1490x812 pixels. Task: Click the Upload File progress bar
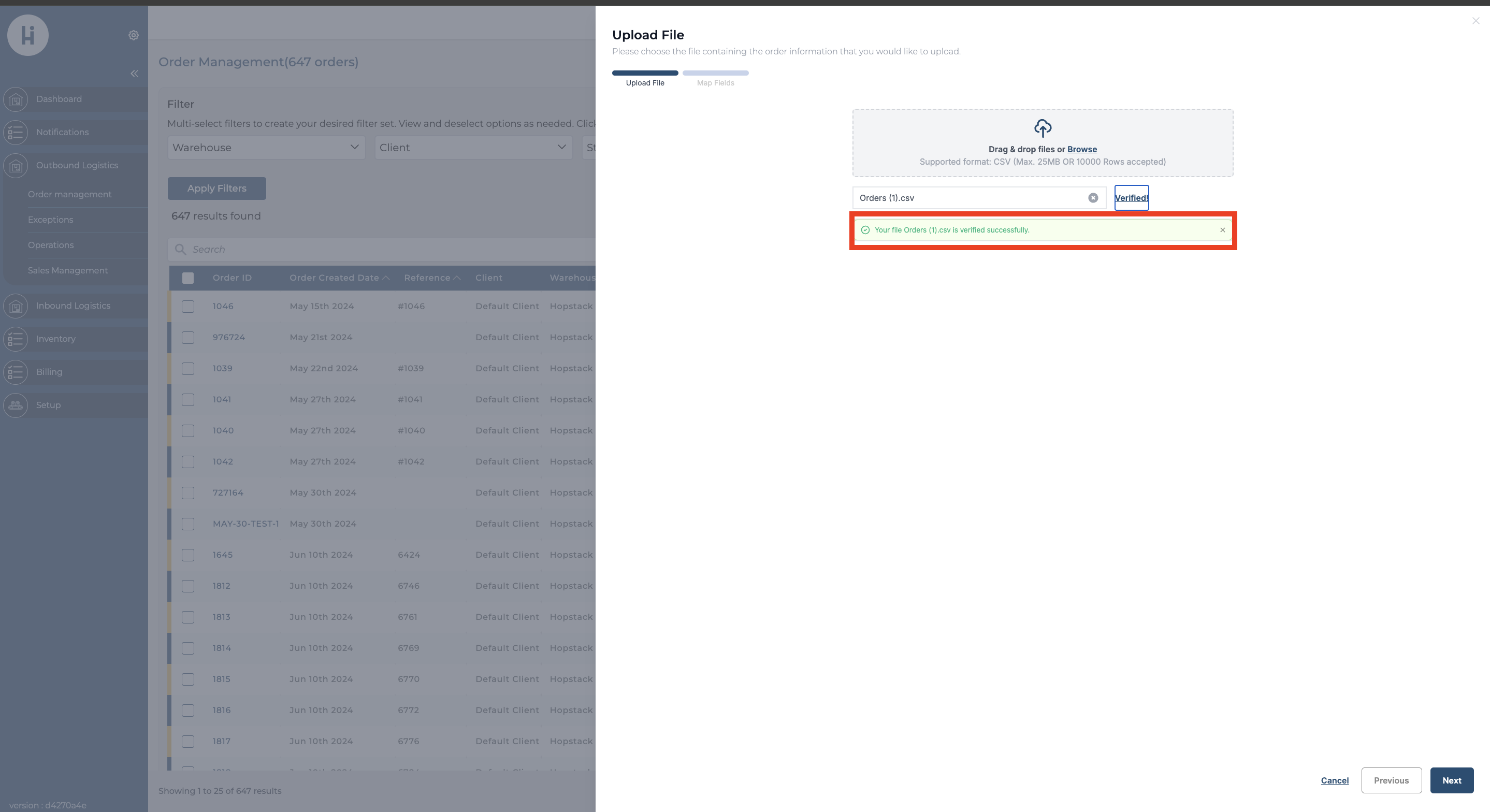click(x=645, y=74)
